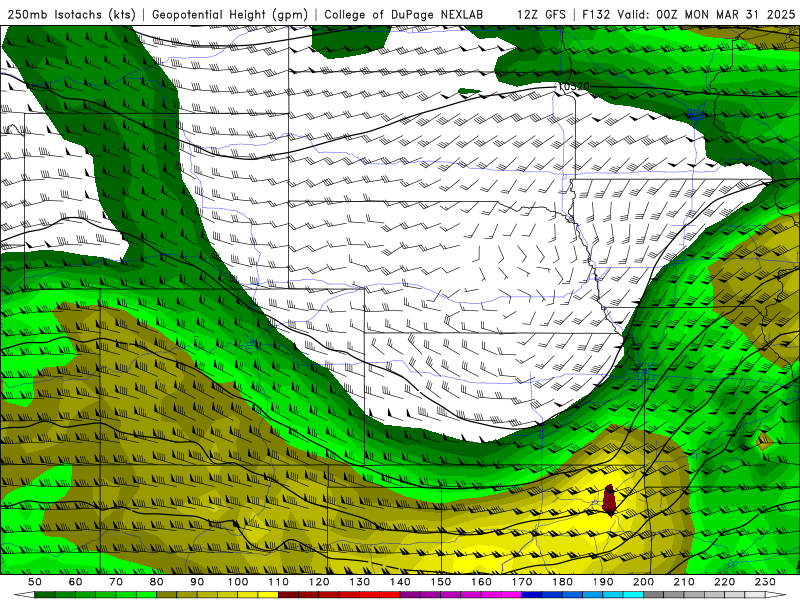
Task: Click the '12Z GFS' model run text
Action: [541, 14]
